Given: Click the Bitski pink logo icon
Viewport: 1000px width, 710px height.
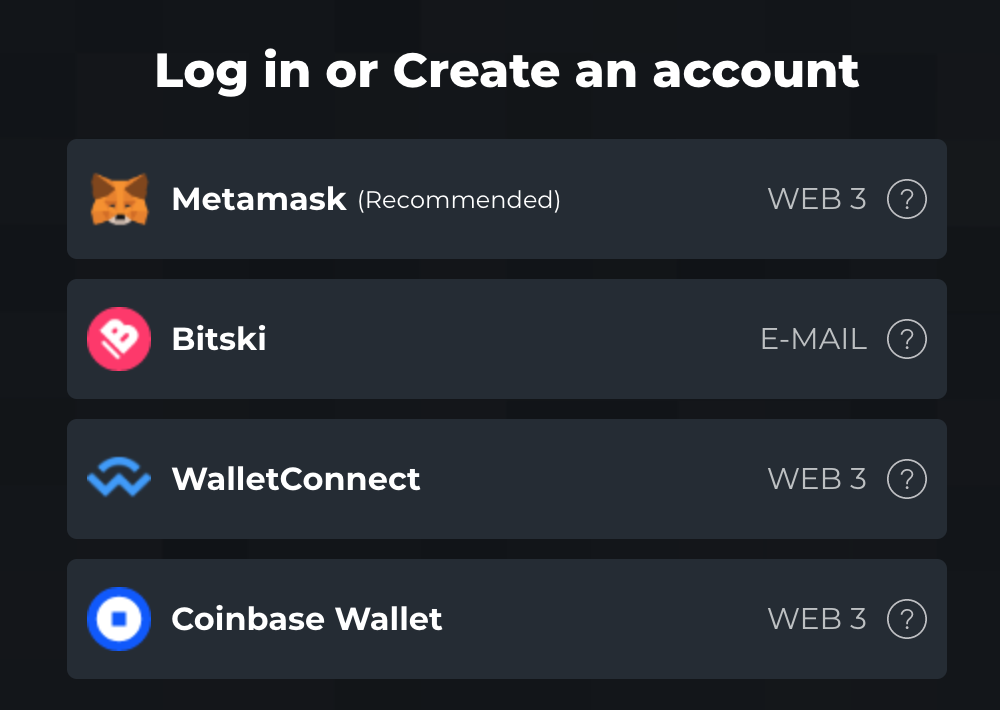Looking at the screenshot, I should pyautogui.click(x=119, y=338).
